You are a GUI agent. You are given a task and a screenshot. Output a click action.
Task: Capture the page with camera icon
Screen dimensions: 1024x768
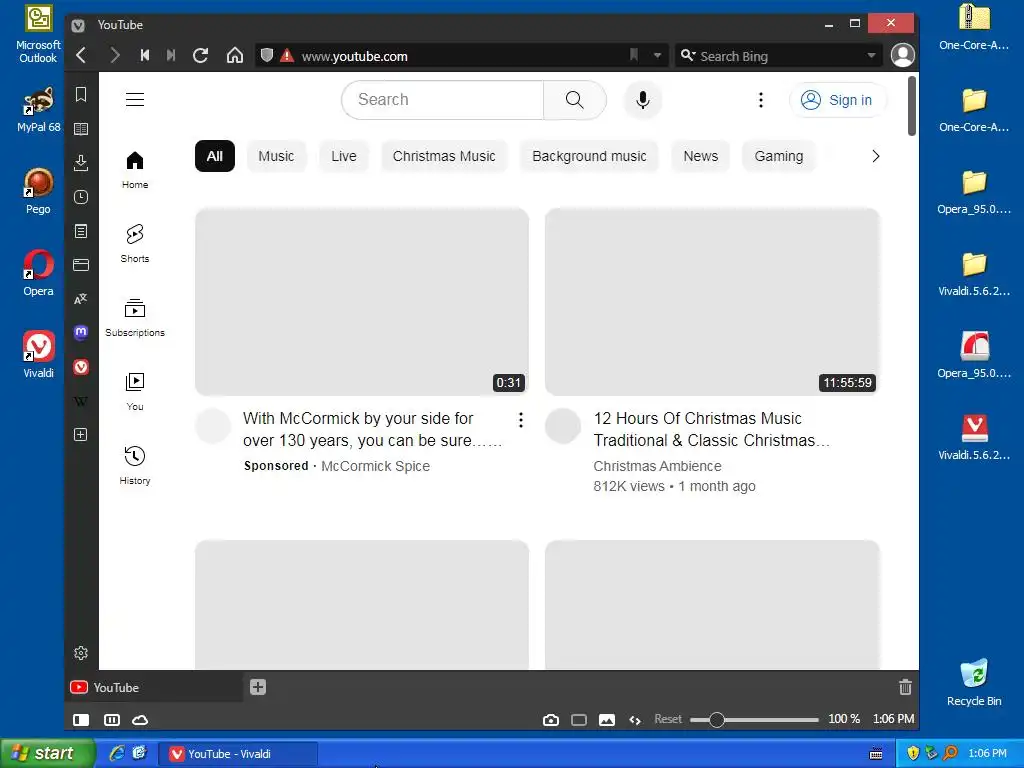551,720
